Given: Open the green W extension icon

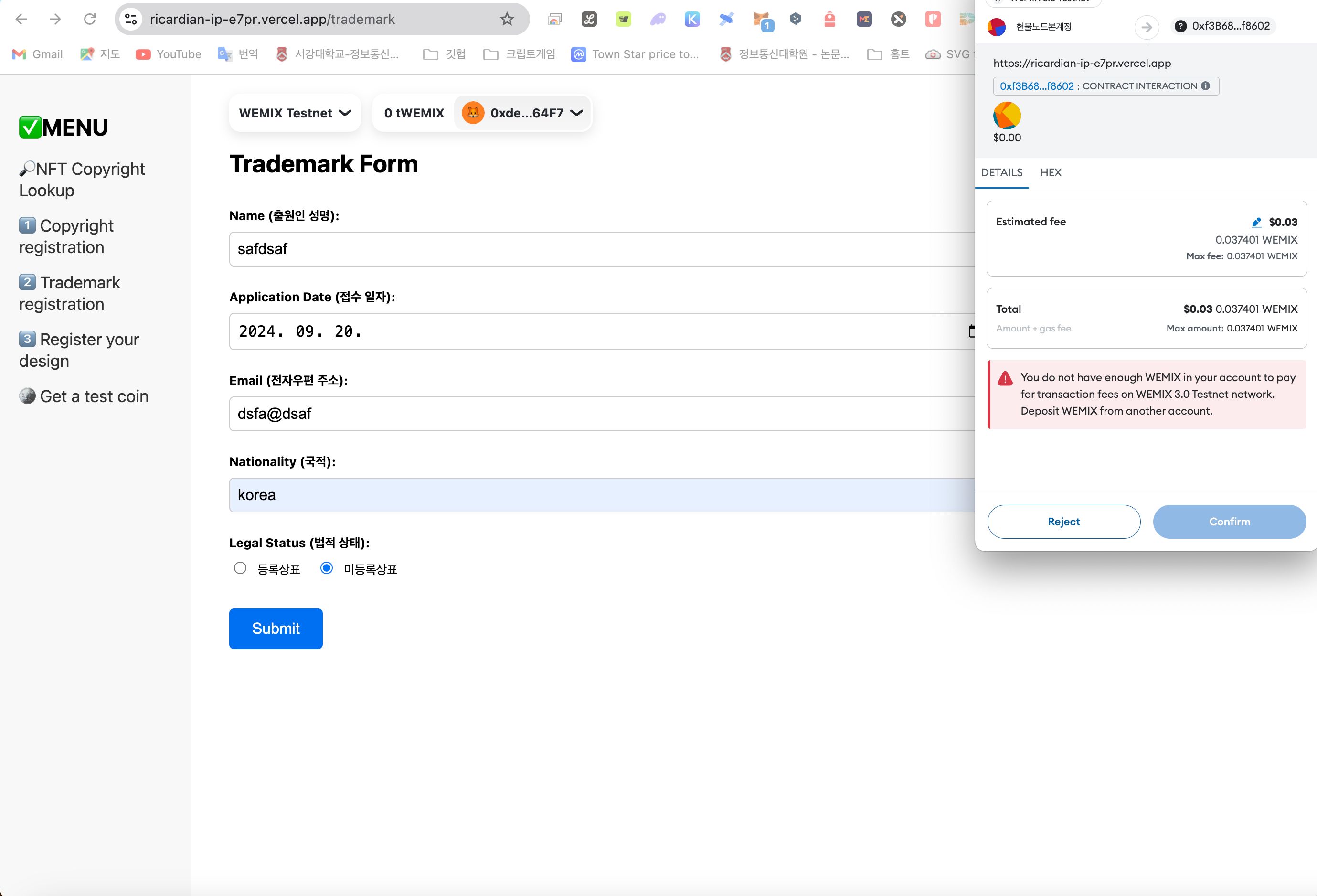Looking at the screenshot, I should click(623, 20).
